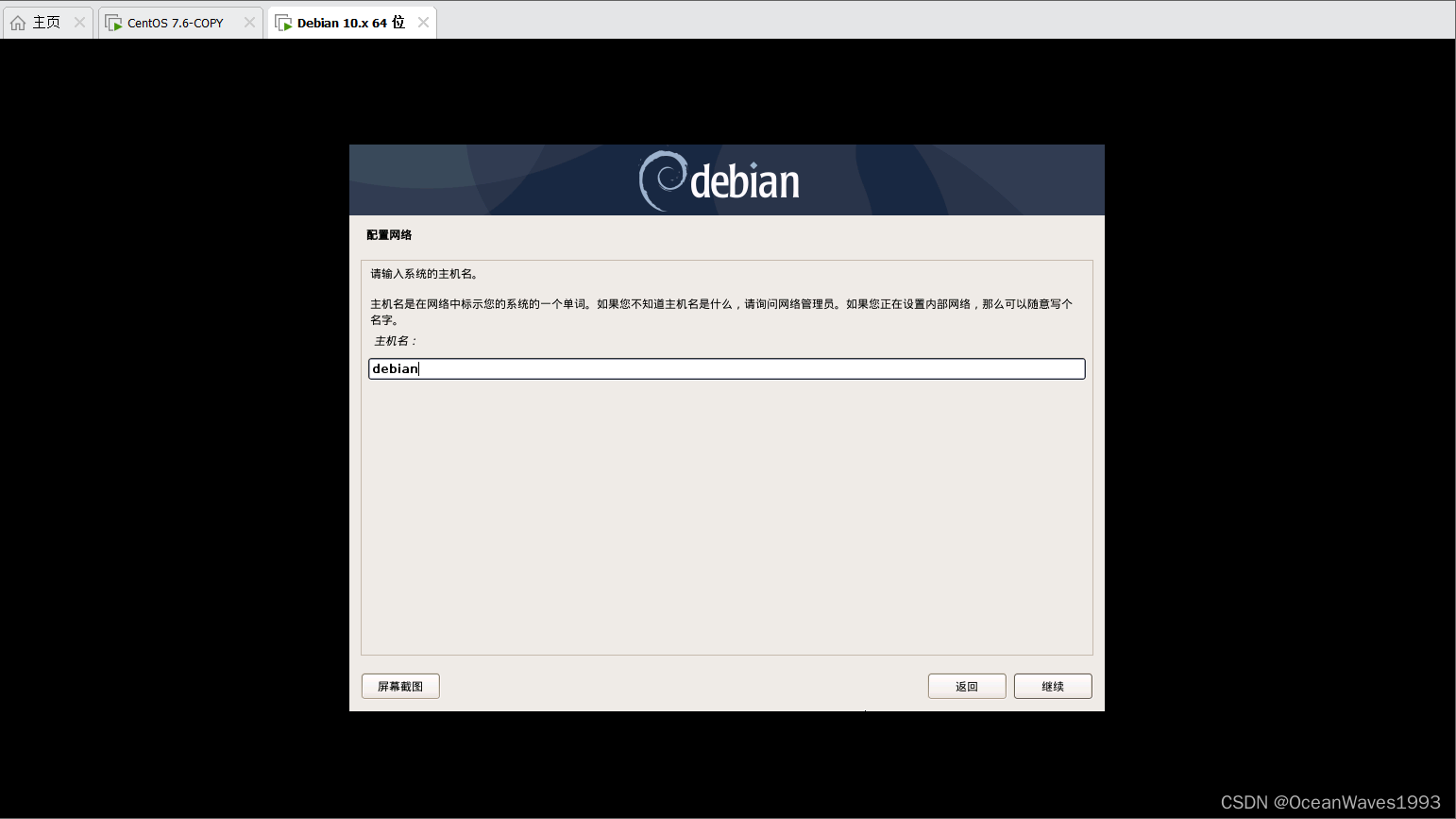
Task: Click the Debian swirl logo
Action: click(x=663, y=180)
